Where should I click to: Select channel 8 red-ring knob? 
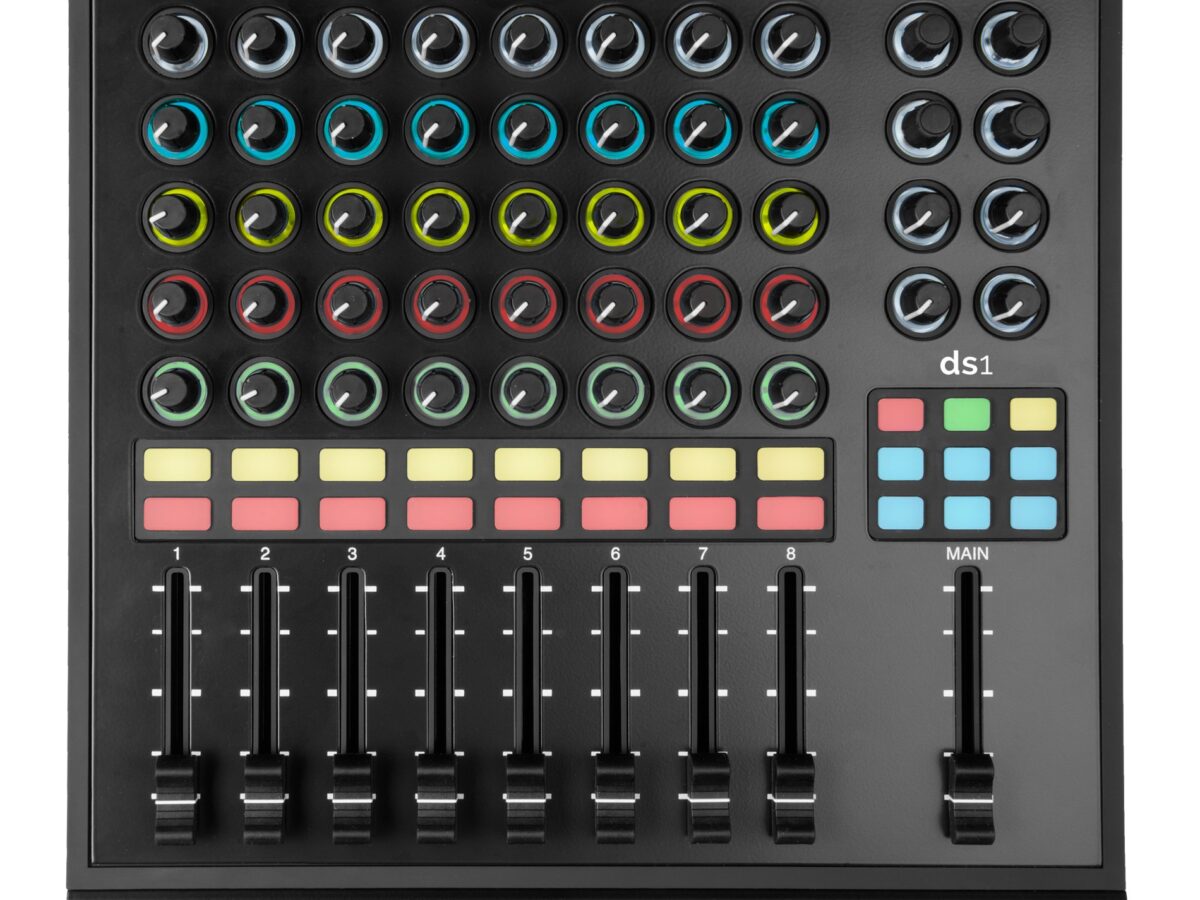click(x=790, y=303)
